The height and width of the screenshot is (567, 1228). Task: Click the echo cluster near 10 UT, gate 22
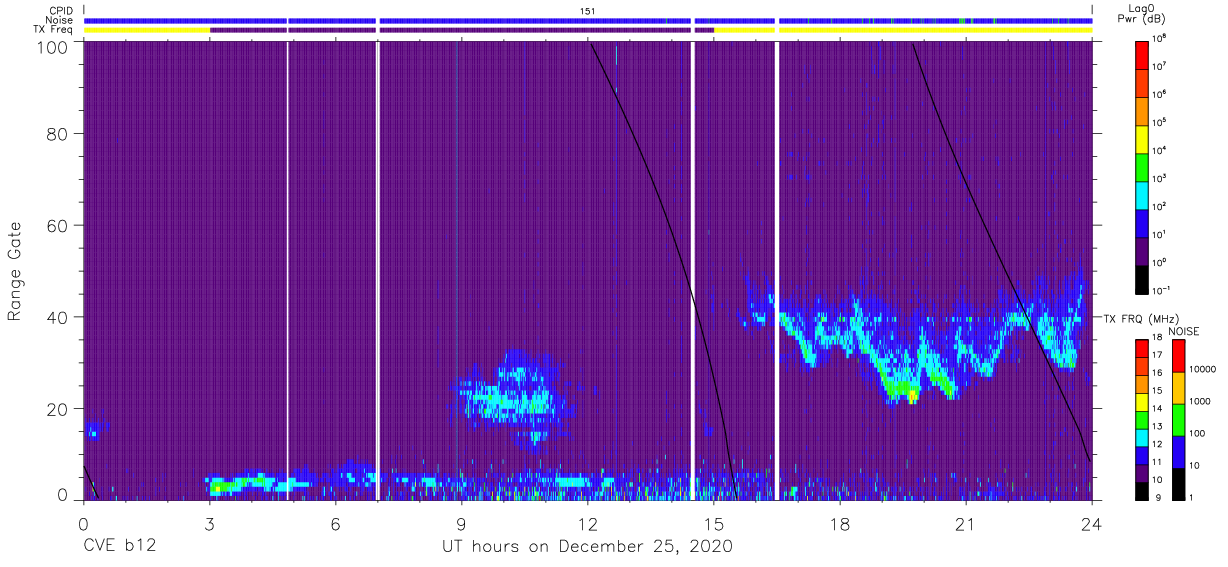[508, 400]
